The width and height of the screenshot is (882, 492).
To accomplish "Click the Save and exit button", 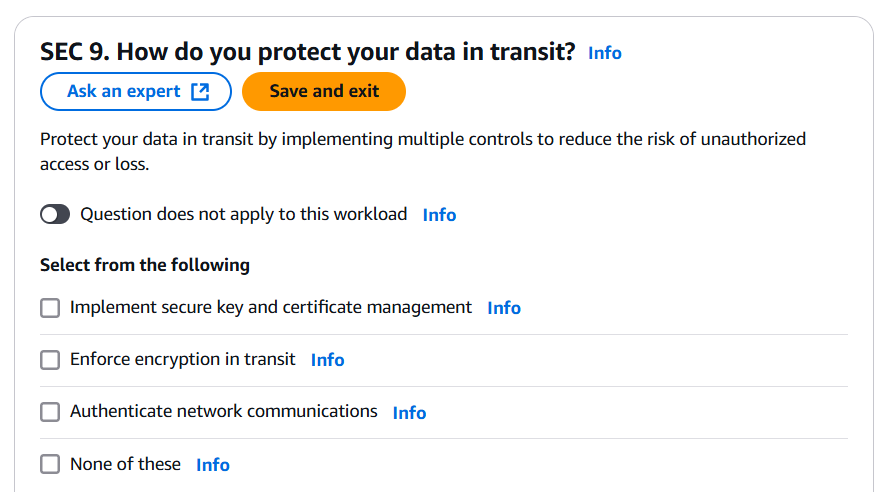I will point(324,92).
